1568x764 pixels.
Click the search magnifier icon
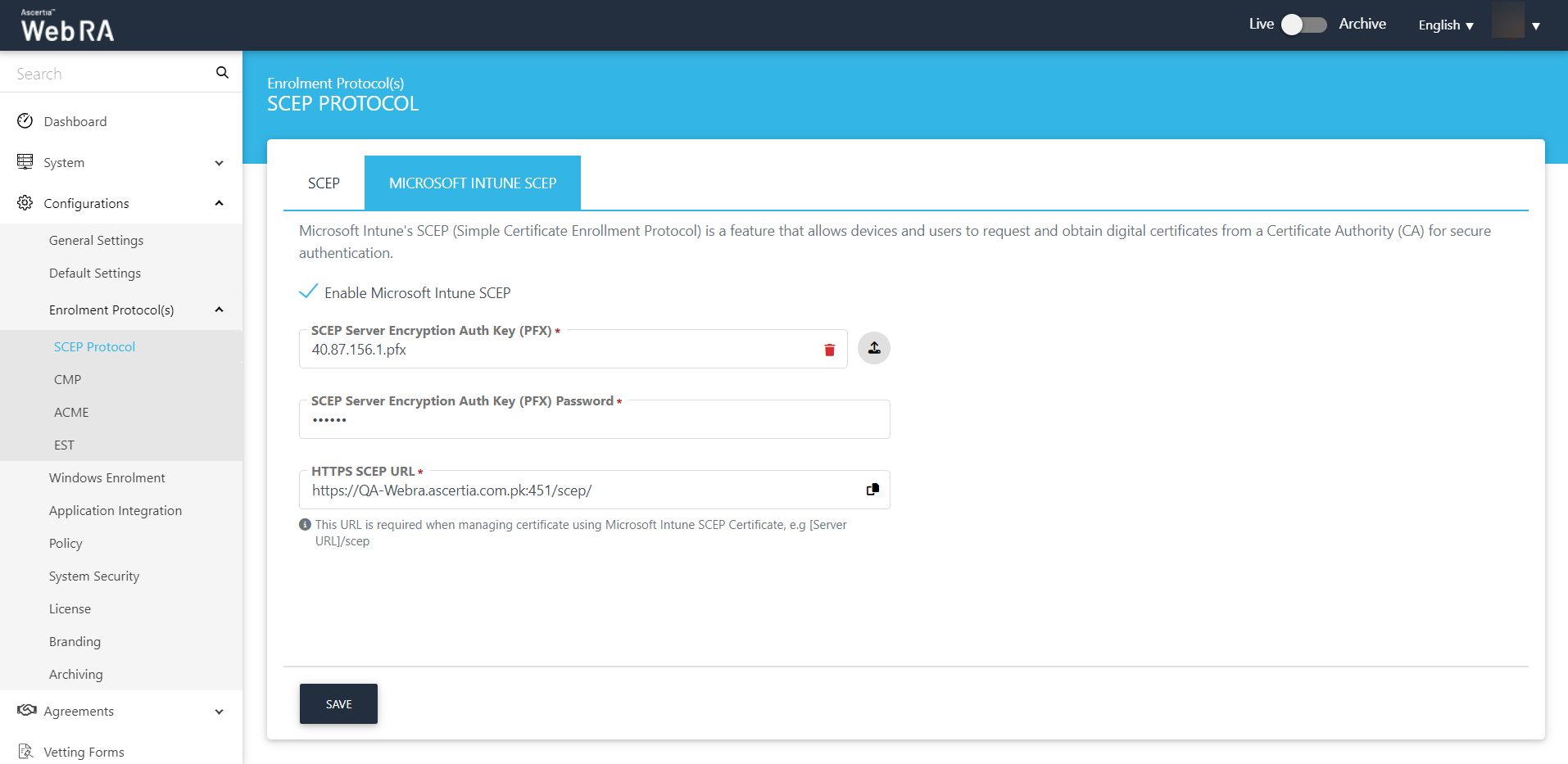pos(222,73)
